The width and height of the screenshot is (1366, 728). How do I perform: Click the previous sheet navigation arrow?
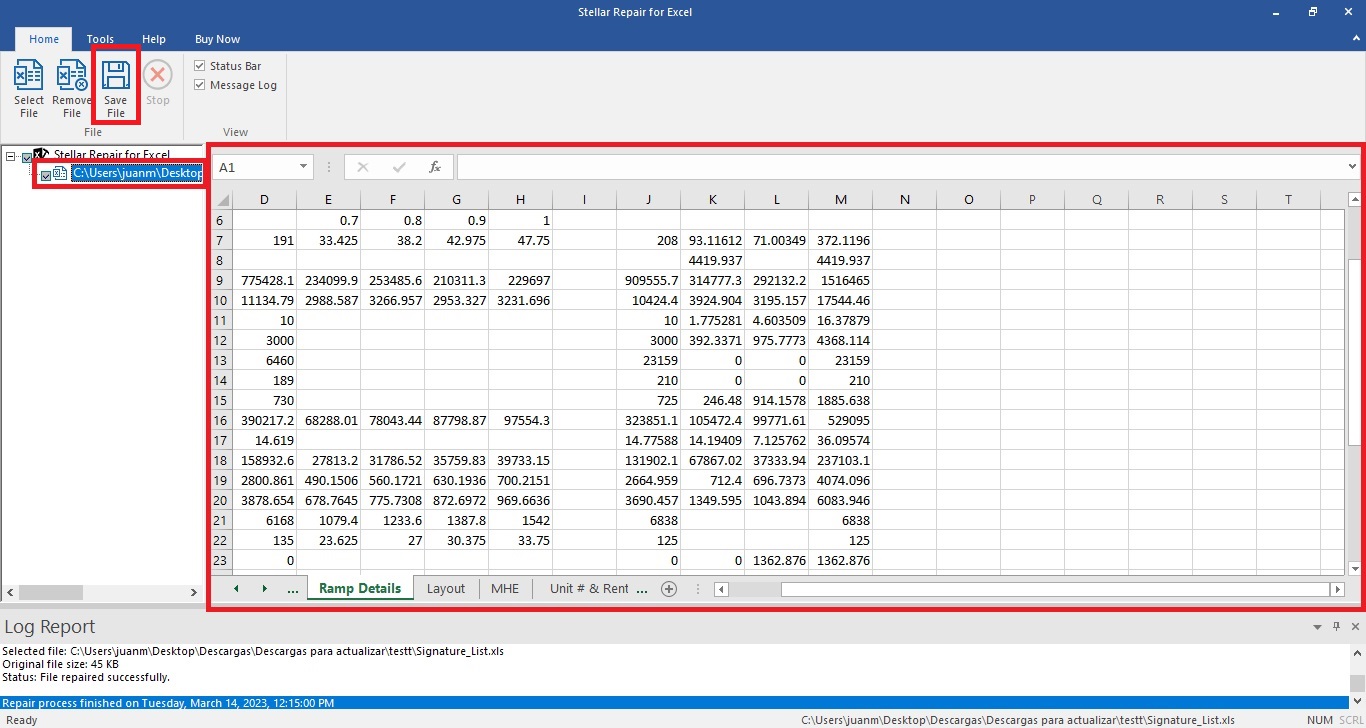point(236,589)
